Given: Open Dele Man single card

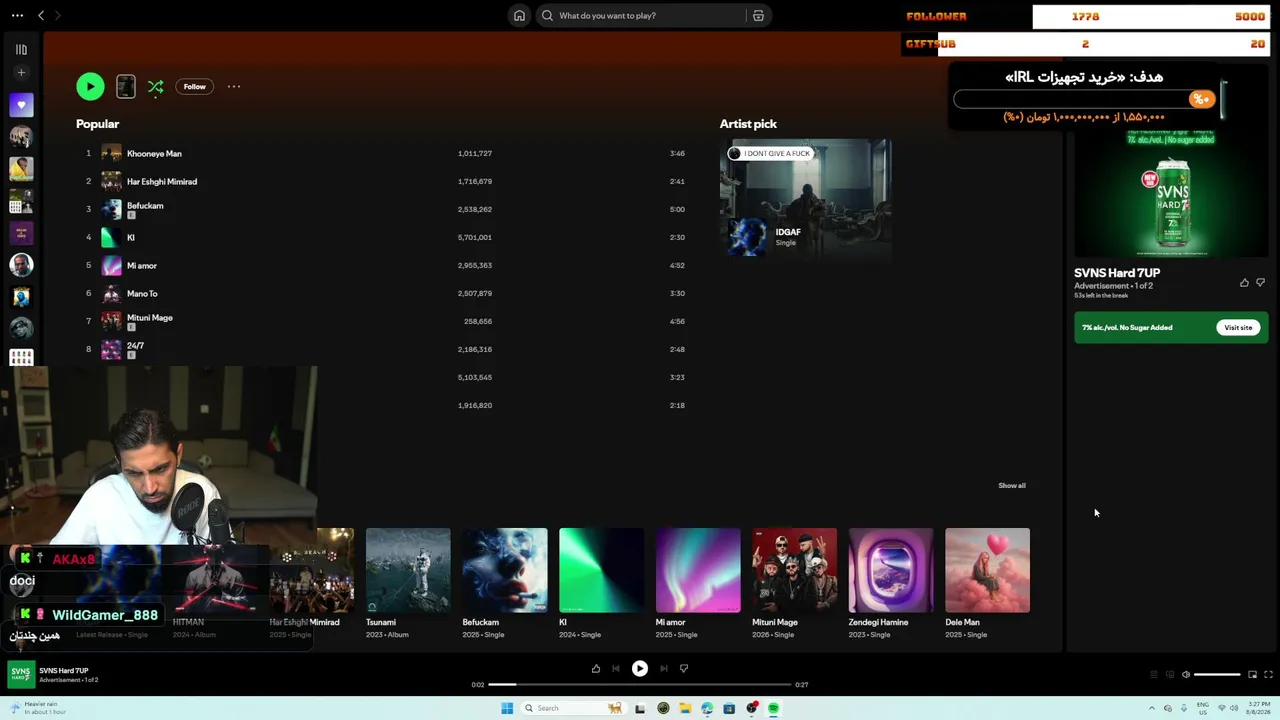Looking at the screenshot, I should coord(988,584).
